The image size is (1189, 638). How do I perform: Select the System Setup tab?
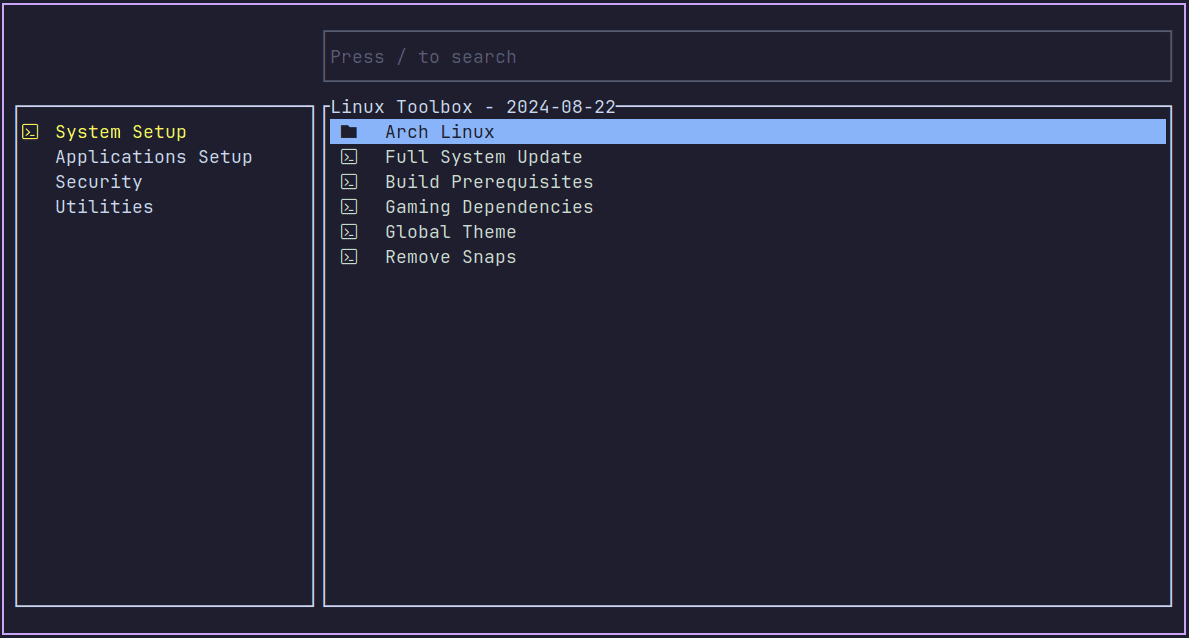pyautogui.click(x=121, y=132)
